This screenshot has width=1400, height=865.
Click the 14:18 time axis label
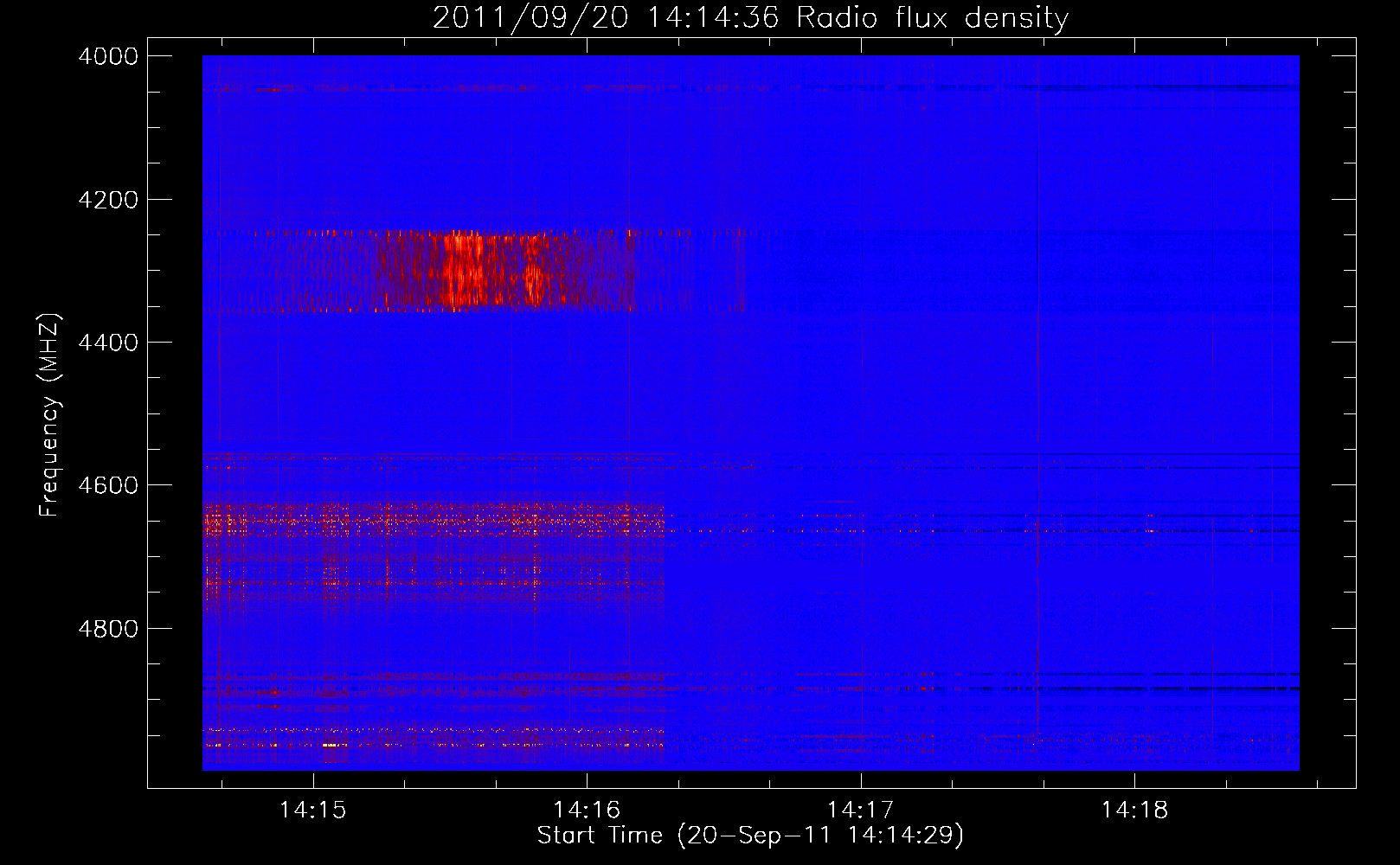point(1134,810)
